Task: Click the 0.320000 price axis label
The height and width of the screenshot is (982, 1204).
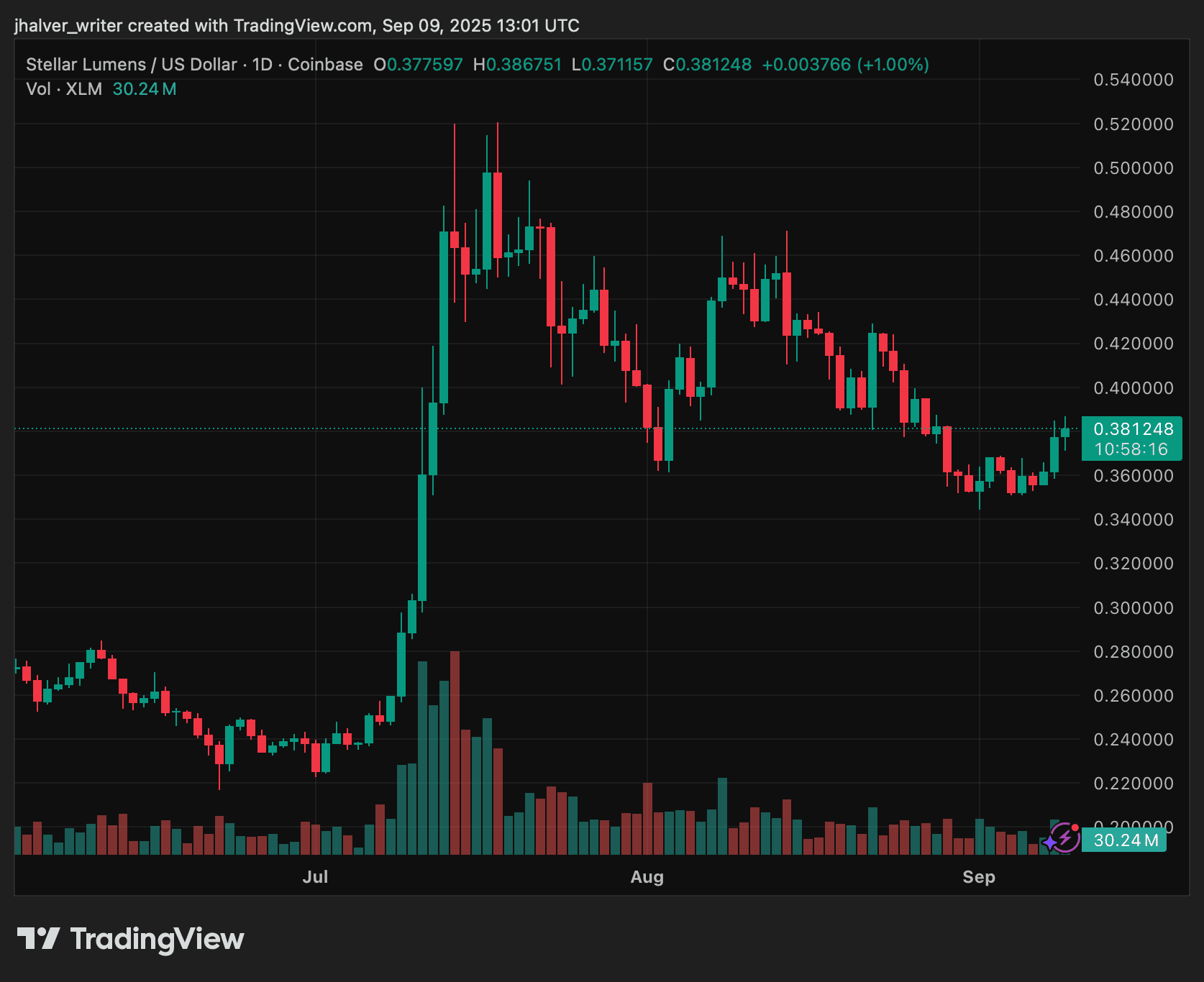Action: coord(1134,564)
